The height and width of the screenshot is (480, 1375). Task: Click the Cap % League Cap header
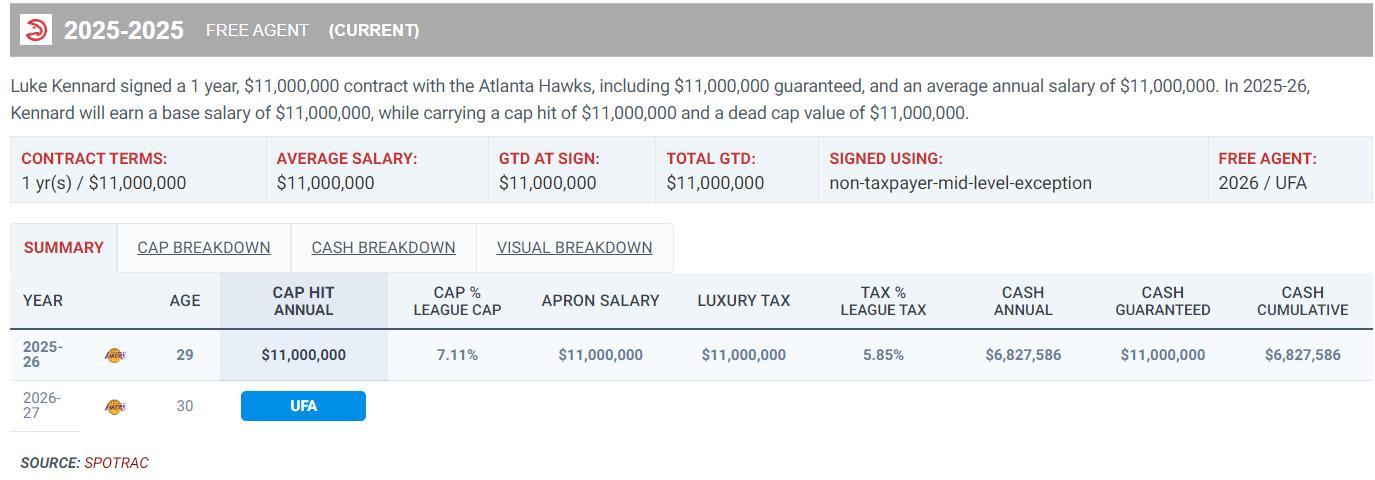click(457, 301)
